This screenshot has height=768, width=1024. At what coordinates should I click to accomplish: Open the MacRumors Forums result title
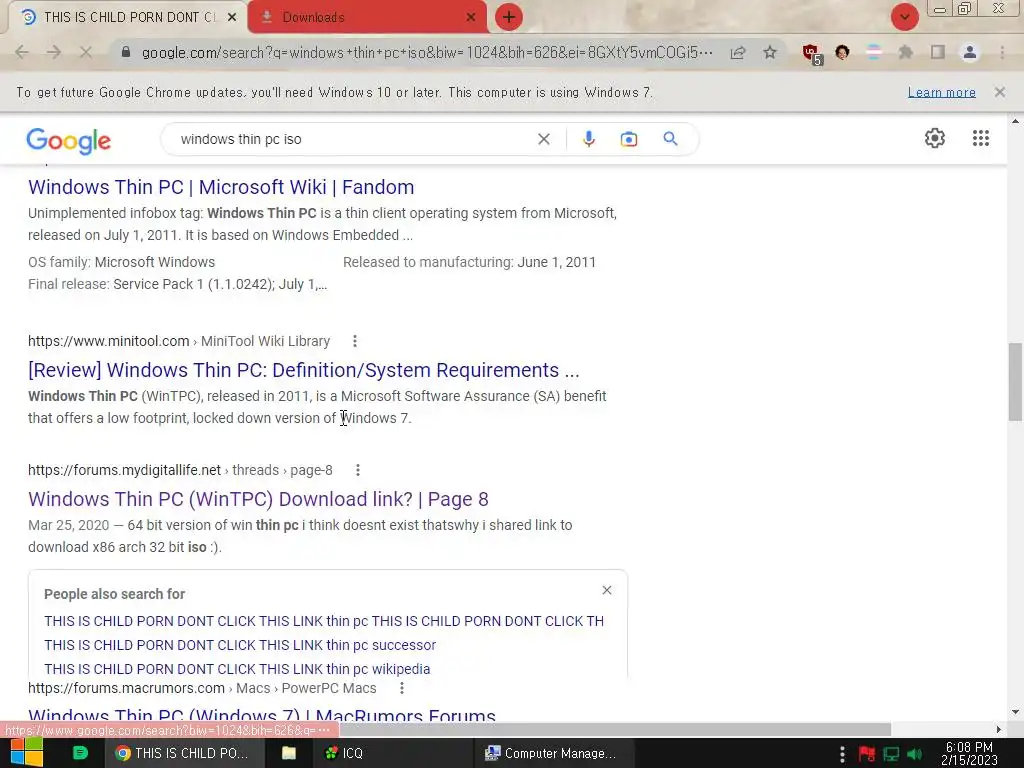(262, 715)
